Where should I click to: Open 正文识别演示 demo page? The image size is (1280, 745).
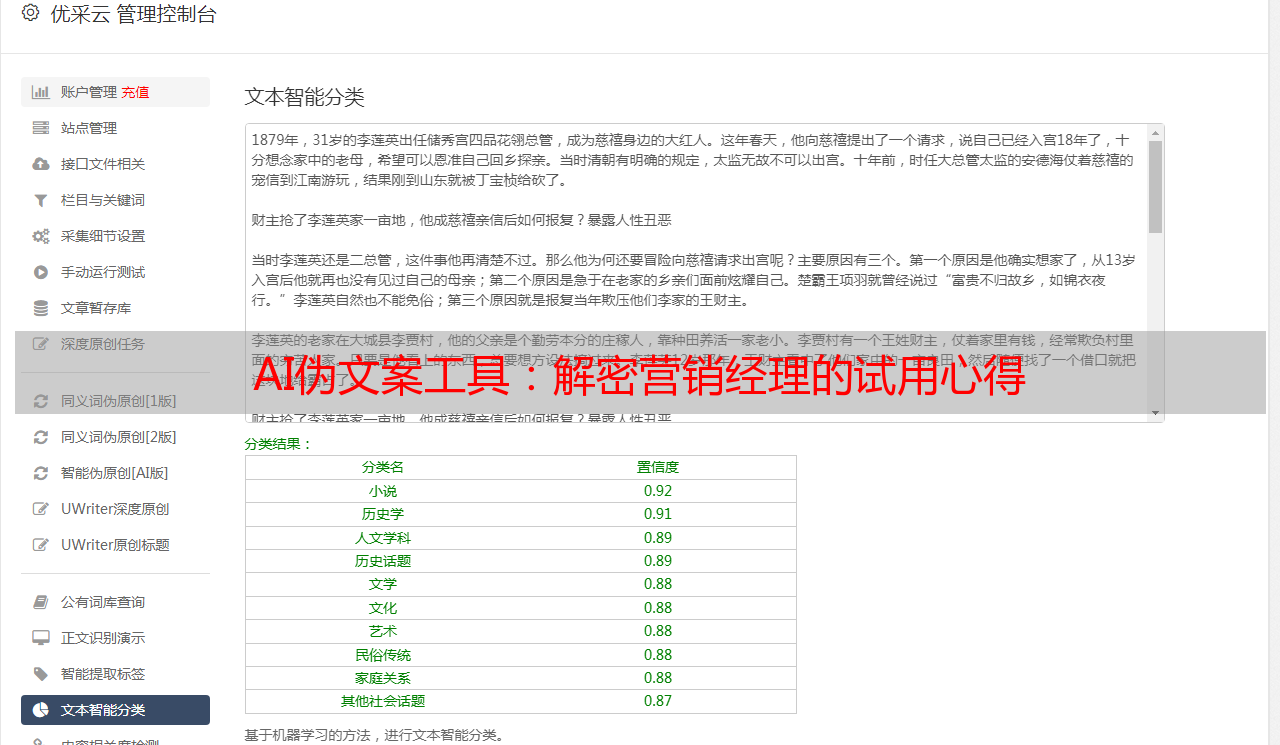click(115, 638)
